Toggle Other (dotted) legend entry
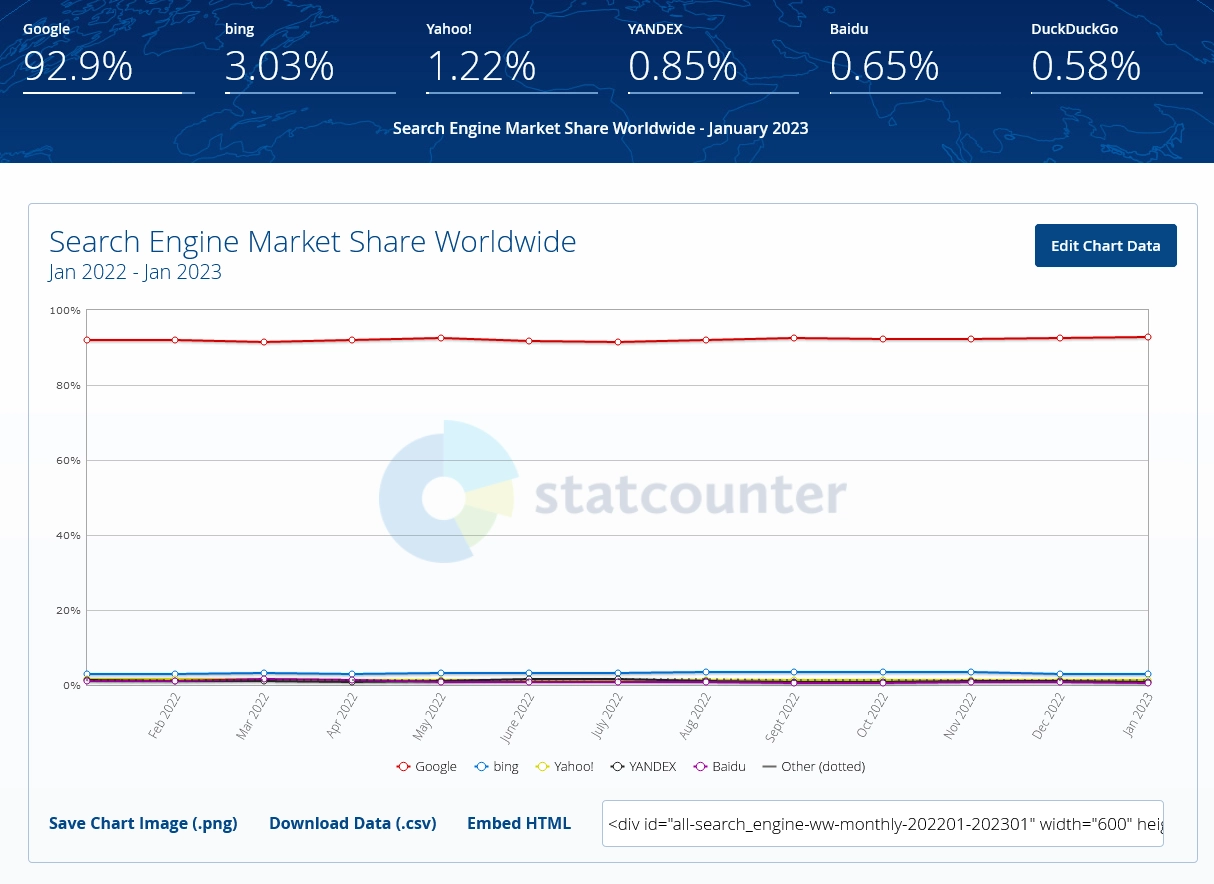The image size is (1214, 884). click(x=813, y=767)
